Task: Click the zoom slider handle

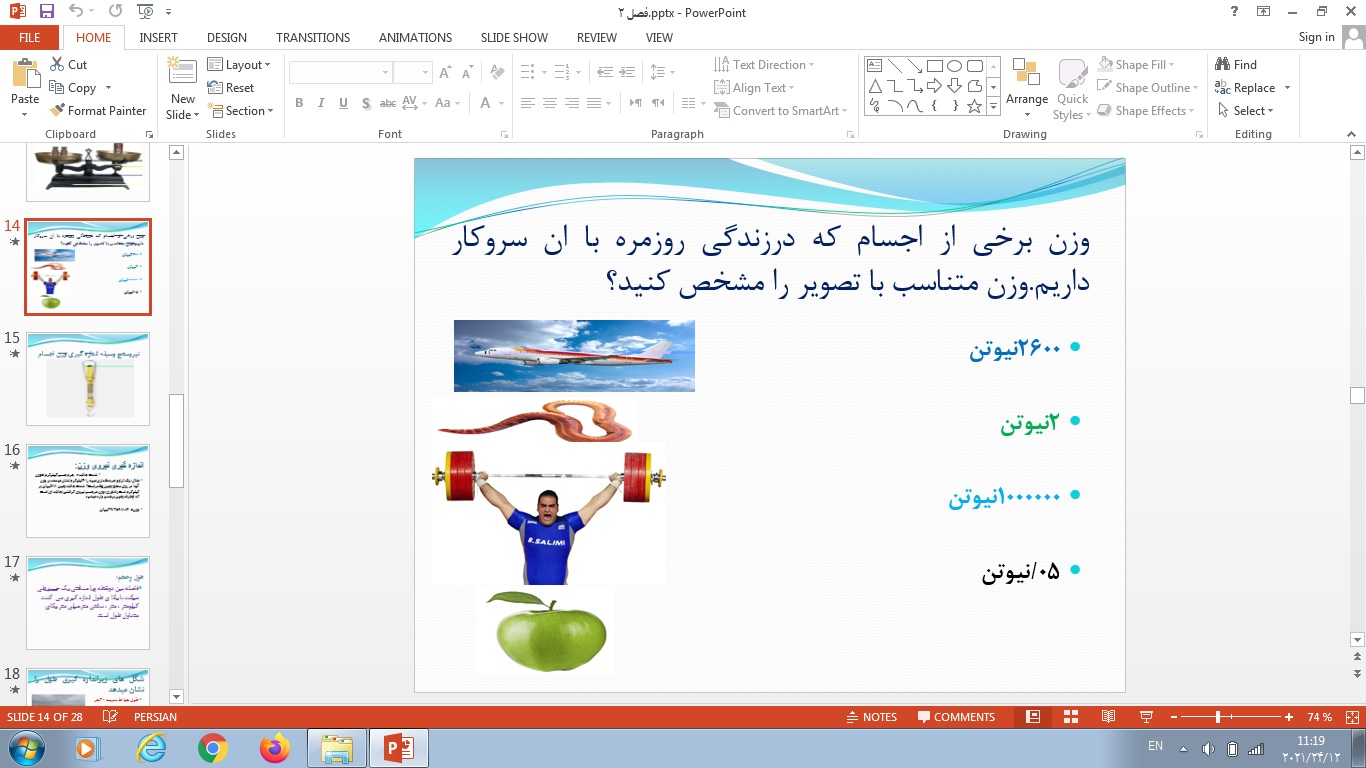Action: click(x=1217, y=717)
